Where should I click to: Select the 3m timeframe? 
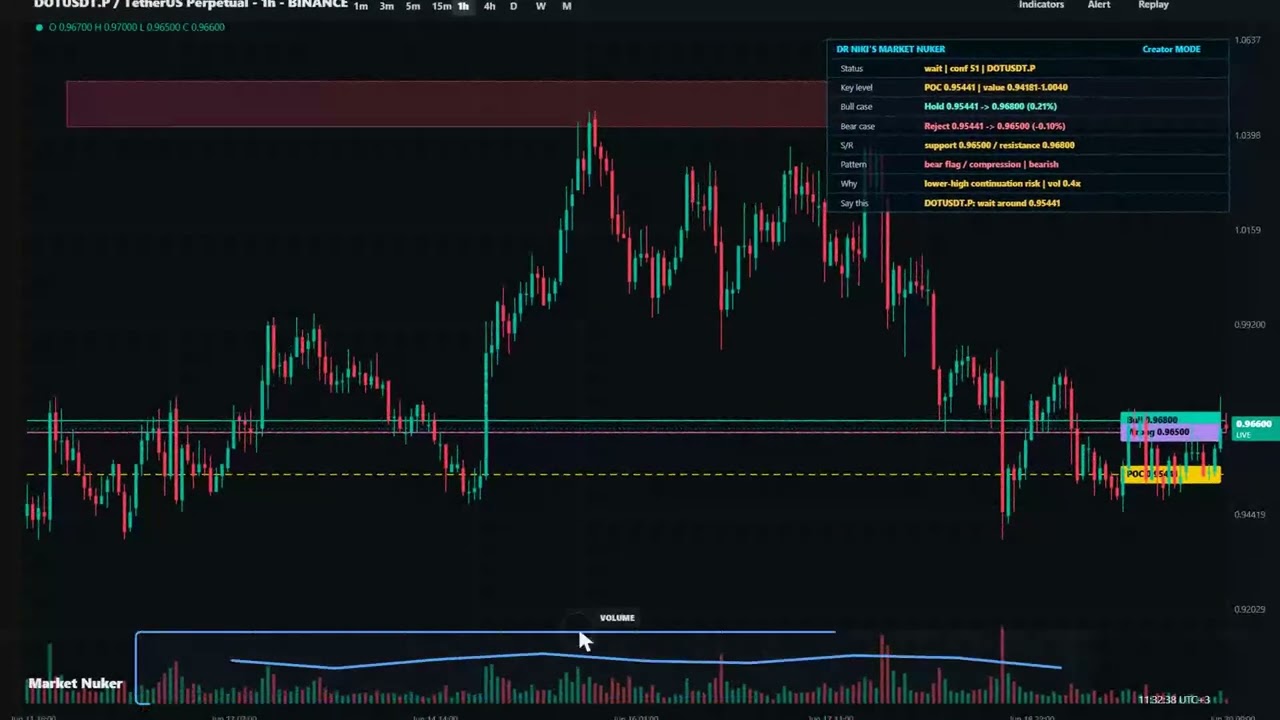386,6
